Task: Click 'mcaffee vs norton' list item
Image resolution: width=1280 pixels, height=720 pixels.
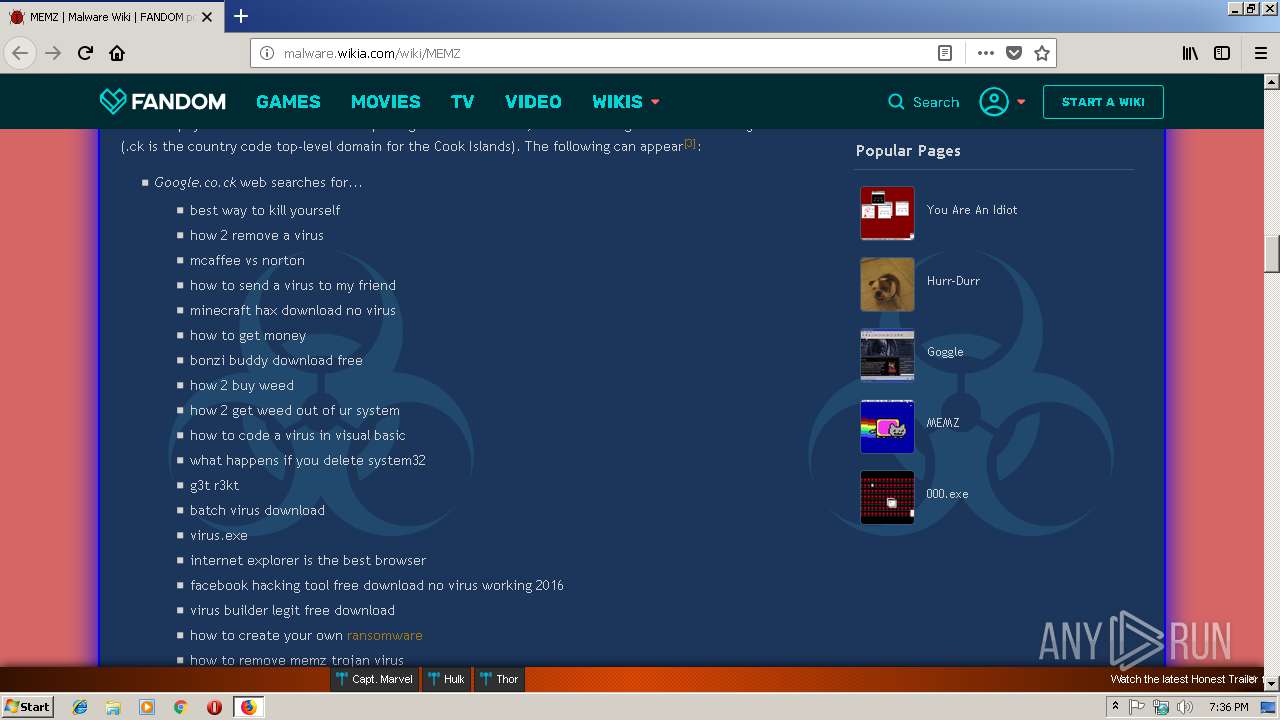Action: click(247, 260)
